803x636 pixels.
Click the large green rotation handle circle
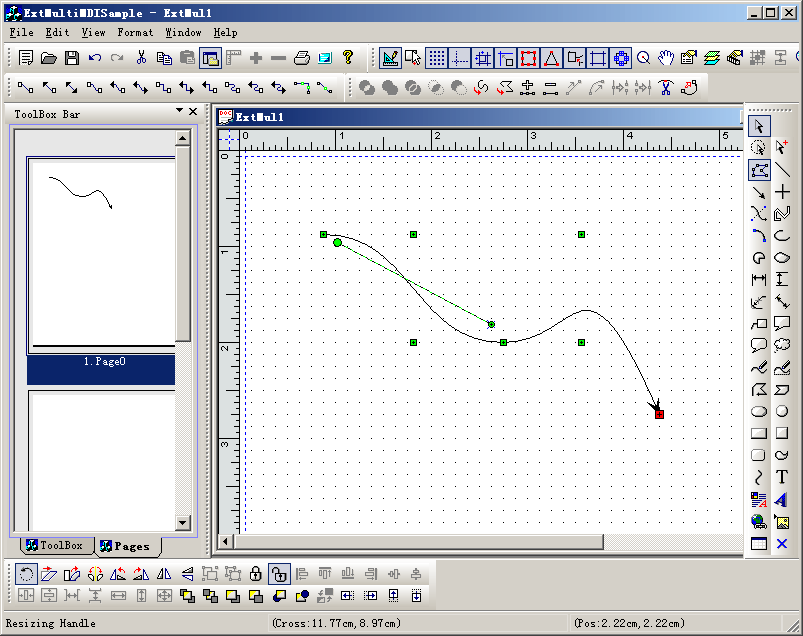coord(337,243)
